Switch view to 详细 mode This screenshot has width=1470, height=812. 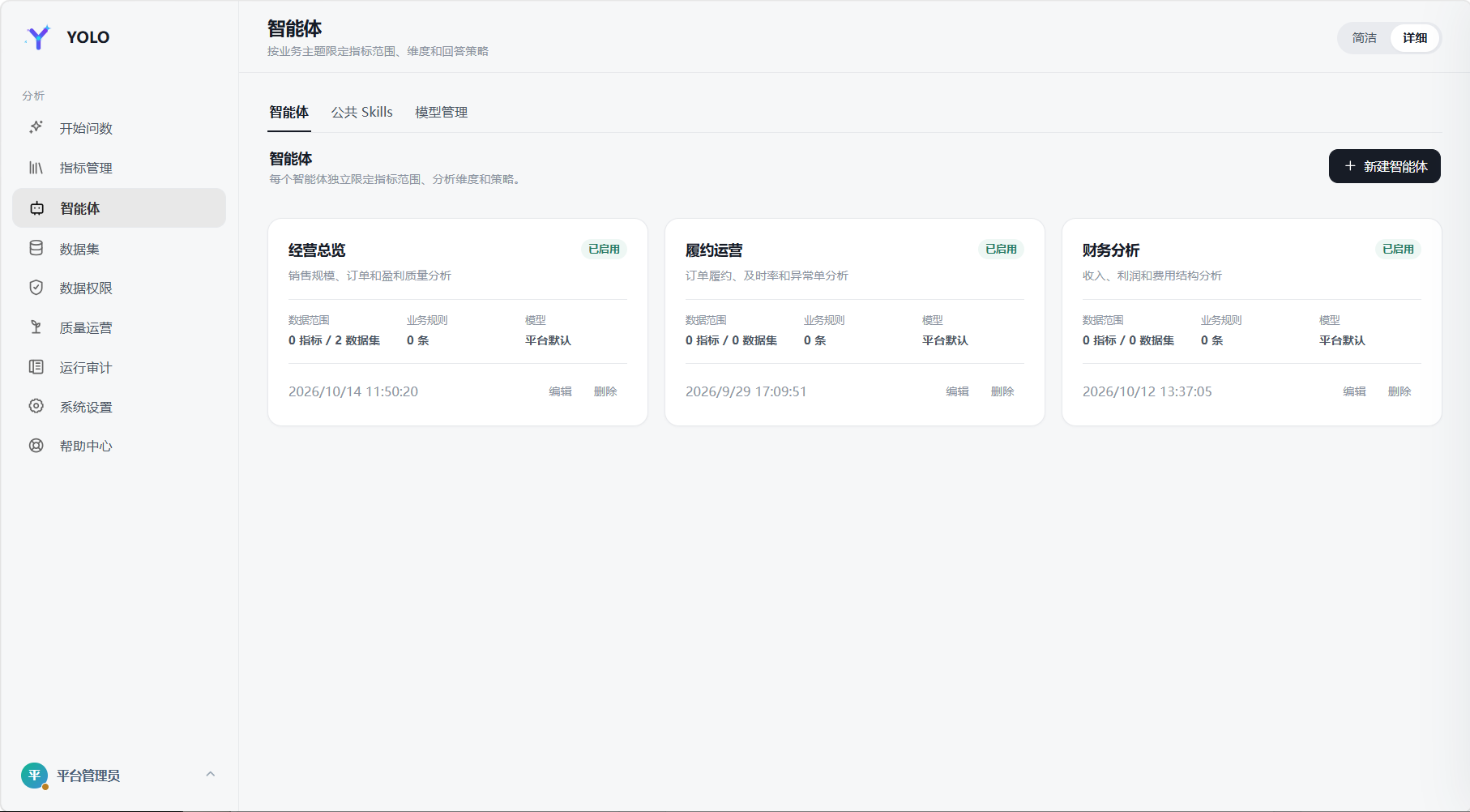point(1415,38)
